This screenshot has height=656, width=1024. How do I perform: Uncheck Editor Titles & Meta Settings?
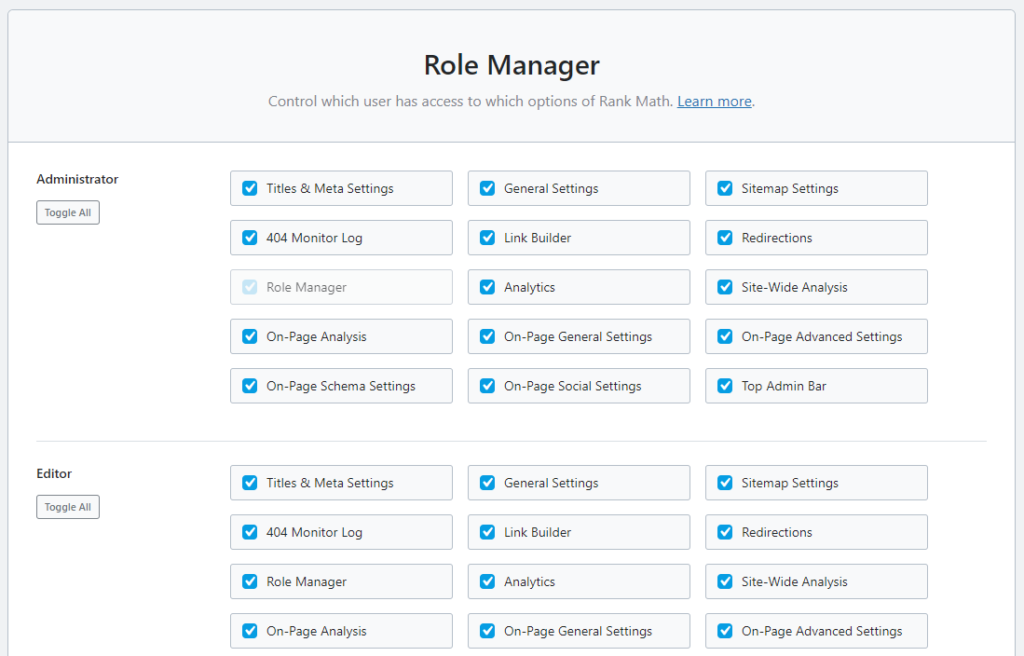pyautogui.click(x=249, y=483)
